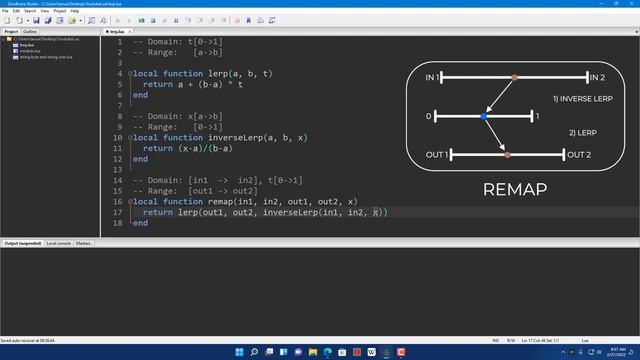Open an existing file via the toolbar icon
The height and width of the screenshot is (360, 640).
(19, 20)
